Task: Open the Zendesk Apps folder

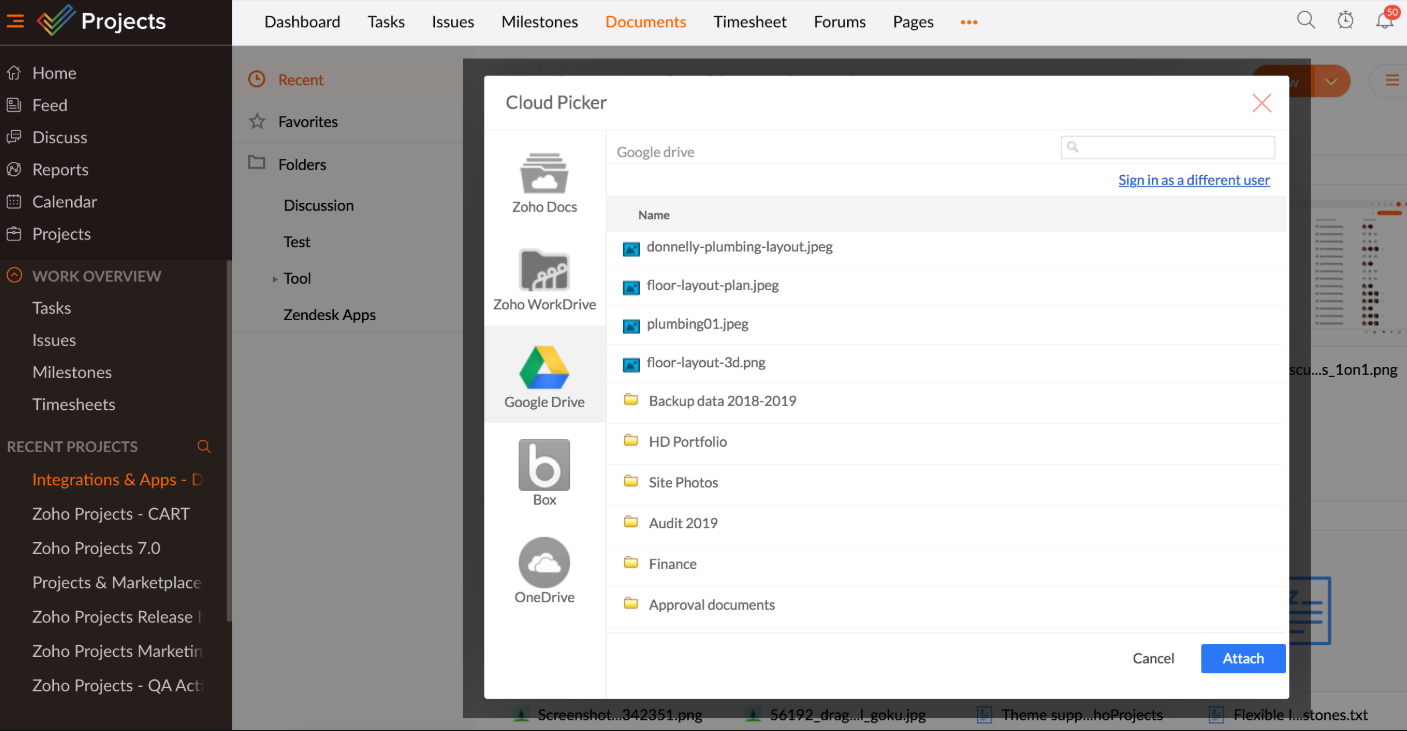Action: click(x=330, y=314)
